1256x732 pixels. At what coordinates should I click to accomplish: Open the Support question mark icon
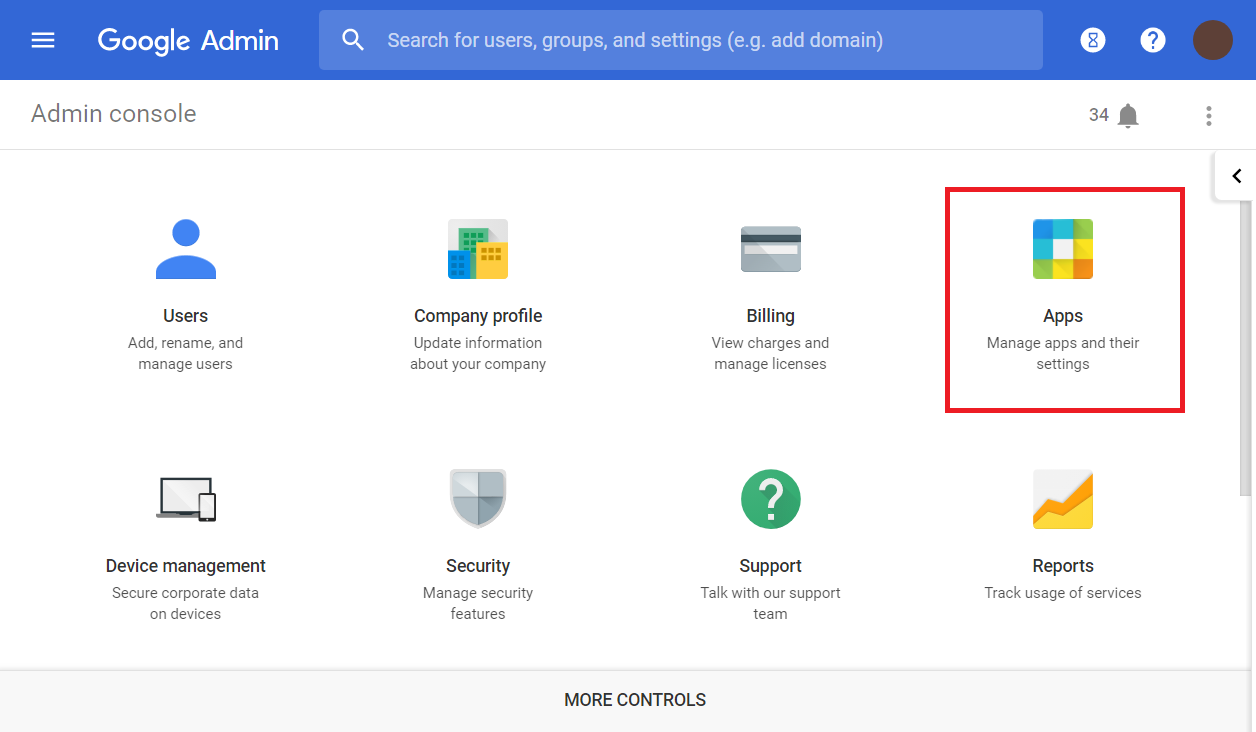click(x=770, y=499)
